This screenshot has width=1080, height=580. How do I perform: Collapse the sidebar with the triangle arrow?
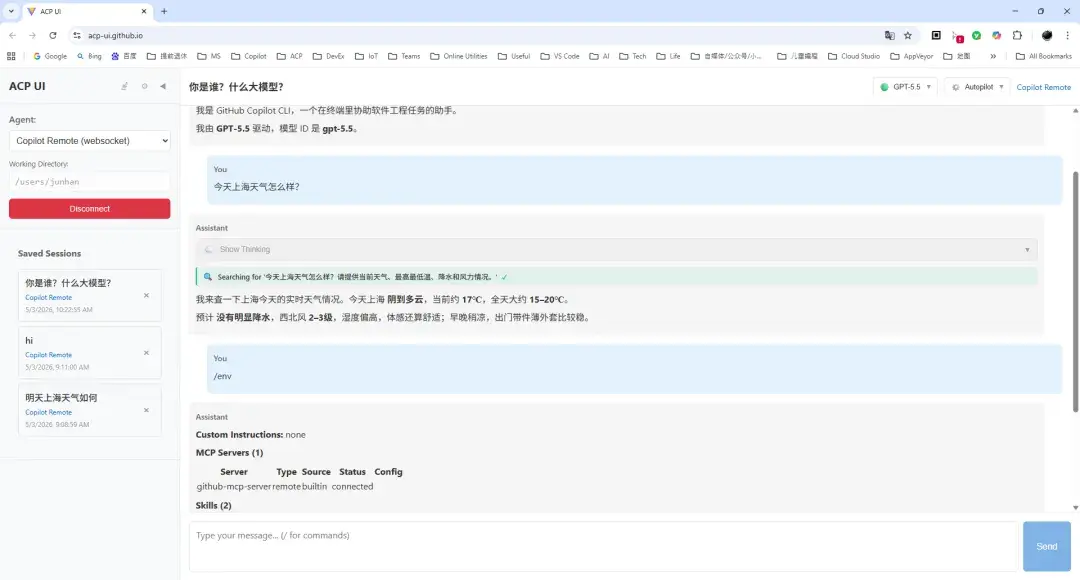163,86
